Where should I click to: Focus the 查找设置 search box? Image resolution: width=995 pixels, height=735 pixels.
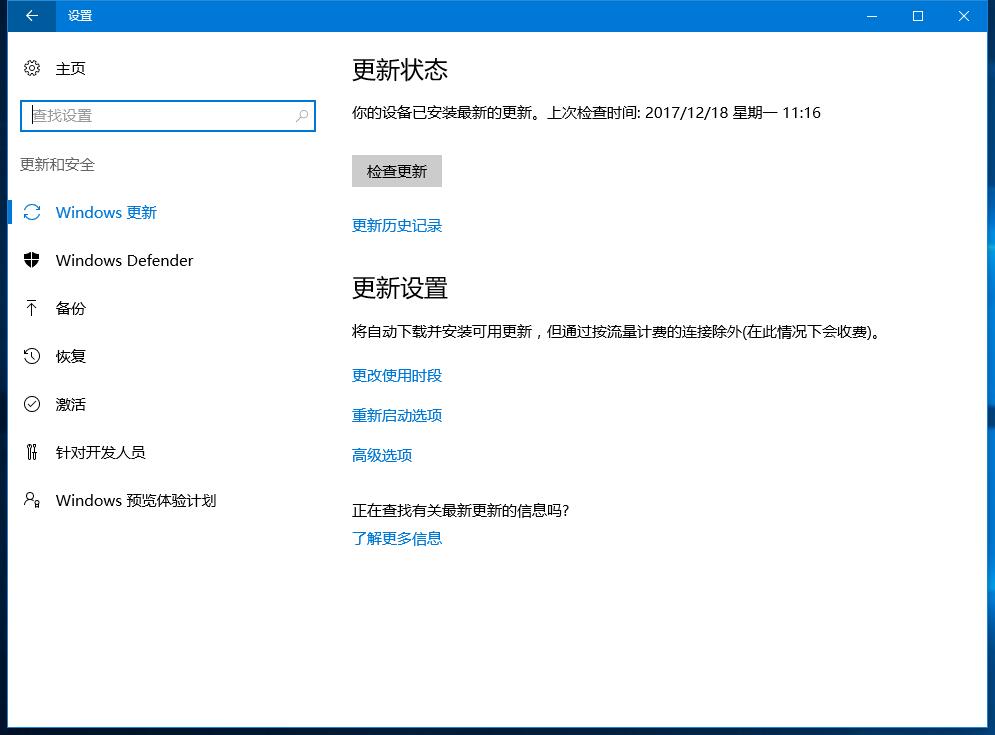coord(168,116)
